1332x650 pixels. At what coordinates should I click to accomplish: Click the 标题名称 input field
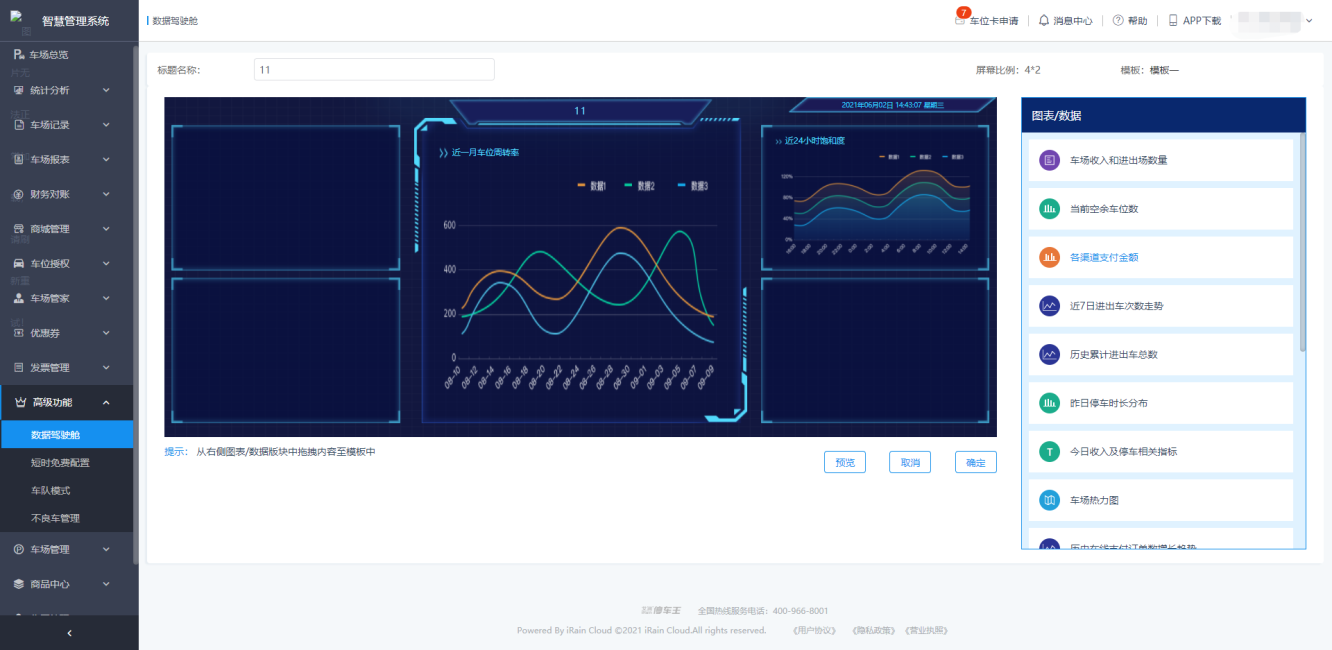[374, 70]
